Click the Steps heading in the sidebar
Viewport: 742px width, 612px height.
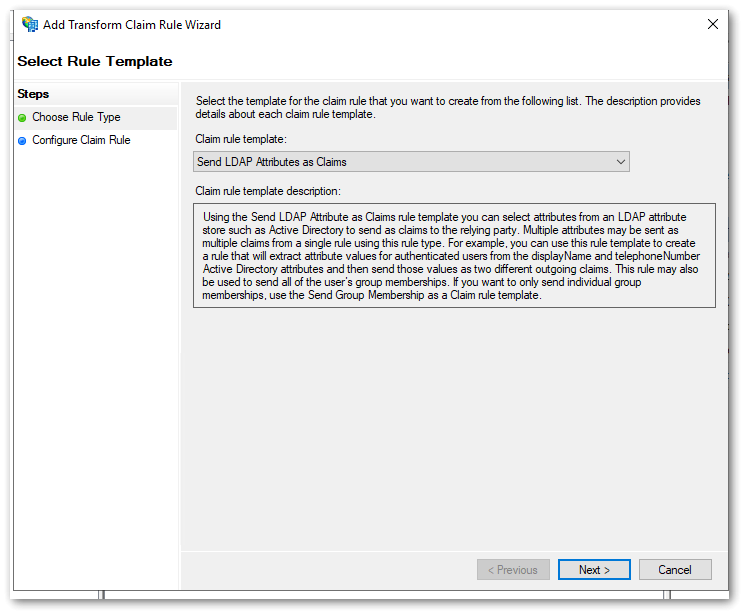click(x=33, y=94)
